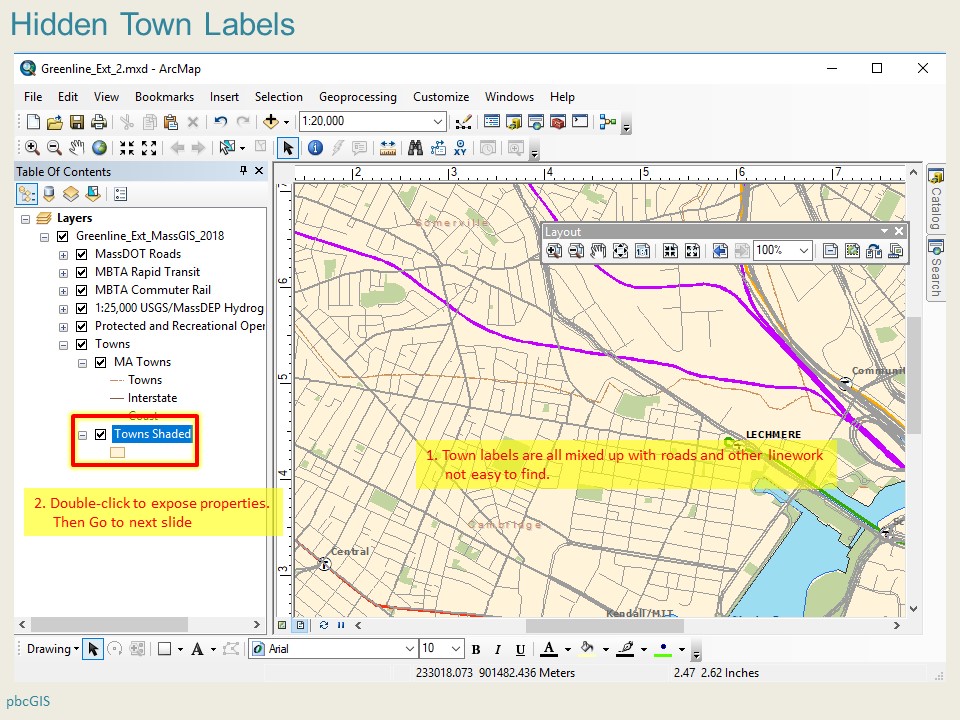Image resolution: width=960 pixels, height=720 pixels.
Task: Open a map document via folder icon
Action: (x=54, y=122)
